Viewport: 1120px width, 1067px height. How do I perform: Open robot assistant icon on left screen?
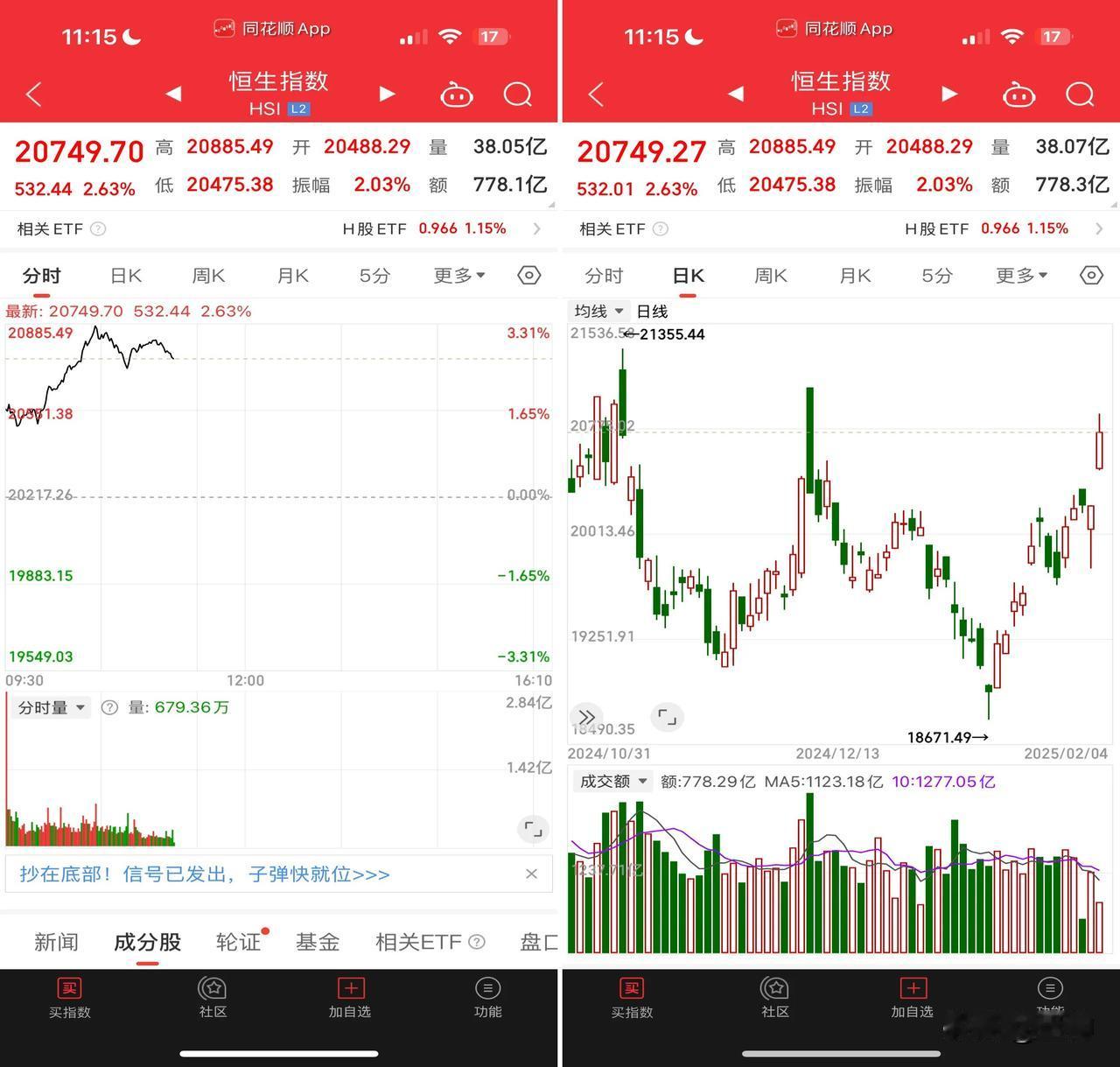click(456, 94)
